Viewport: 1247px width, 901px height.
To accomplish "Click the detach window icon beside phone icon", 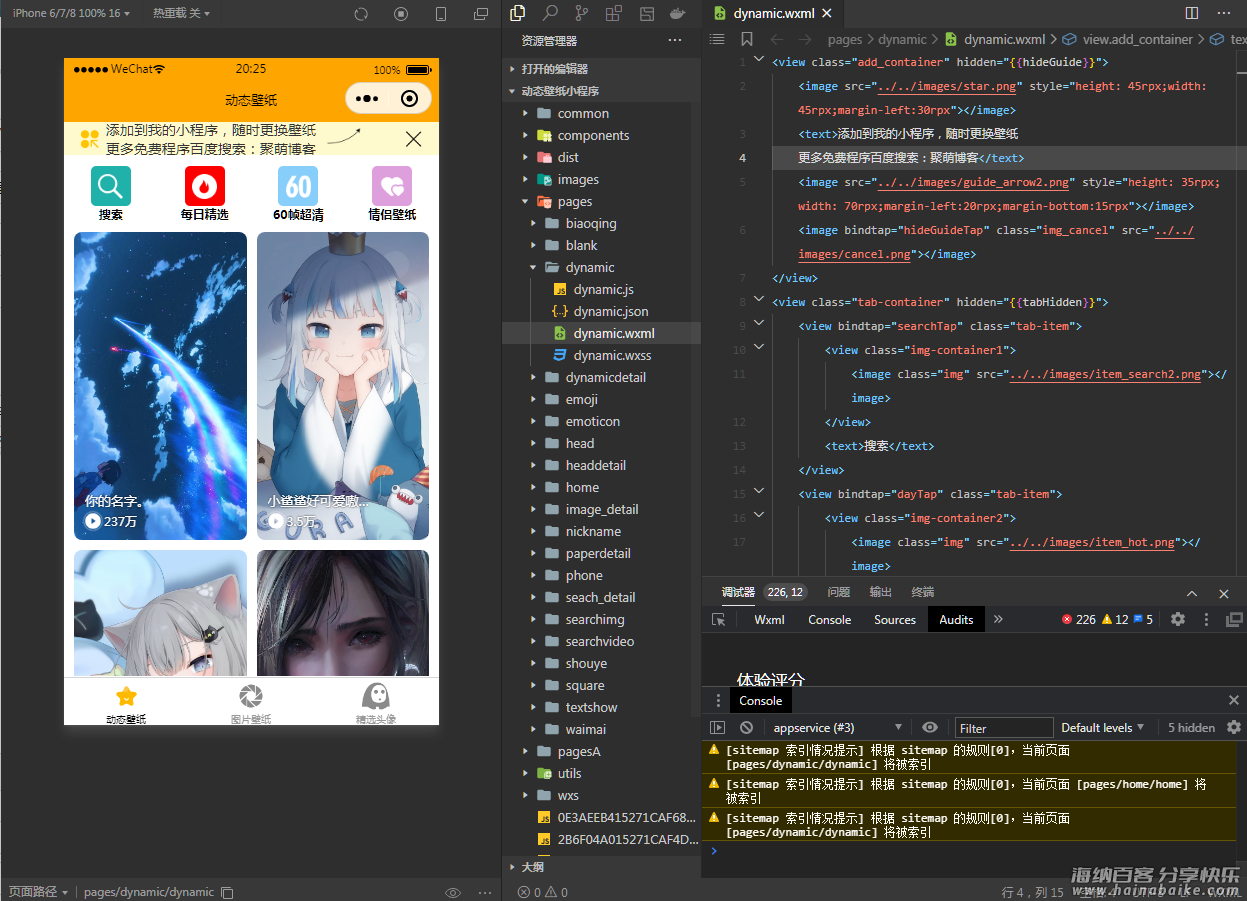I will click(481, 14).
